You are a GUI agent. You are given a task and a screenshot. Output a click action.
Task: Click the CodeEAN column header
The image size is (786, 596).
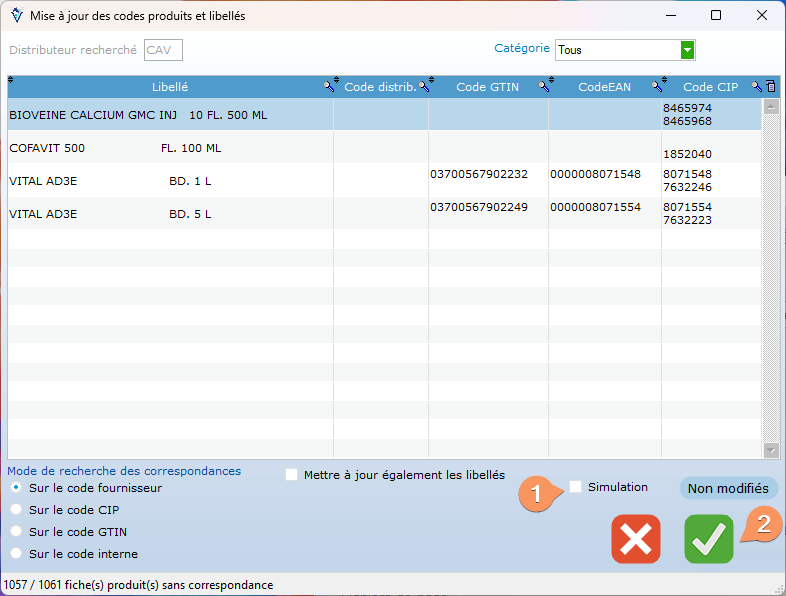[x=604, y=87]
